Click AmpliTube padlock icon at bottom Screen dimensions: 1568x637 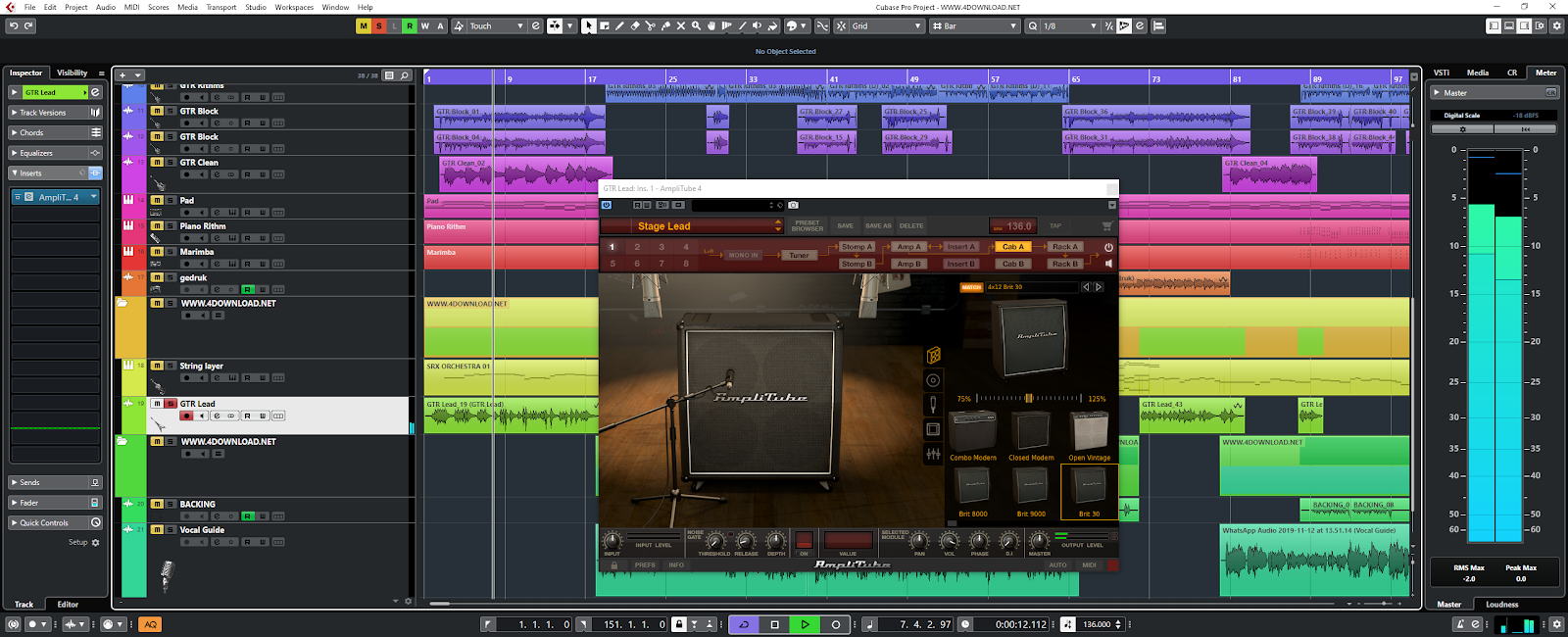pyautogui.click(x=613, y=564)
